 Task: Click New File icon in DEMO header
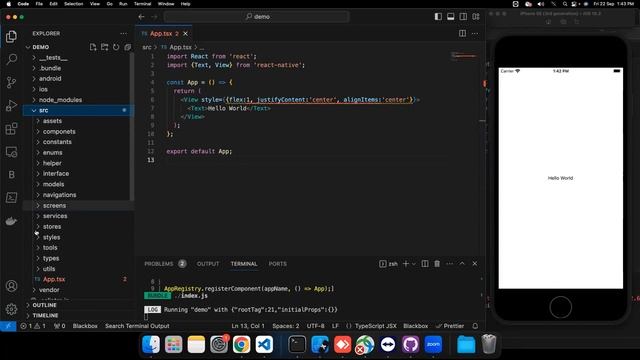pyautogui.click(x=93, y=47)
